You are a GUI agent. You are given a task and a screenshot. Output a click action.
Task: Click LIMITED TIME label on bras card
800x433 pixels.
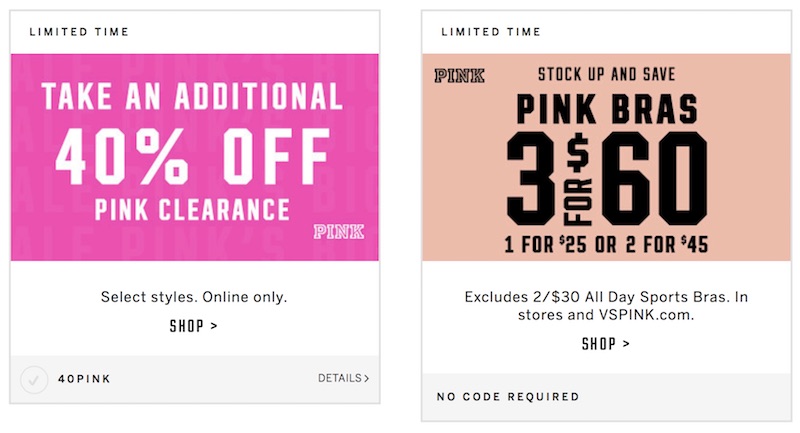pos(491,32)
